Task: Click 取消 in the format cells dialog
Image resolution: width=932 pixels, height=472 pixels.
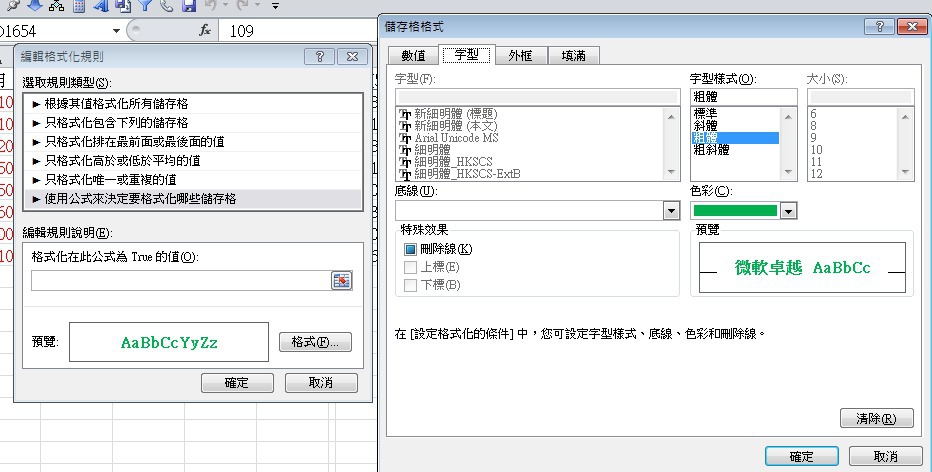Action: coord(886,457)
